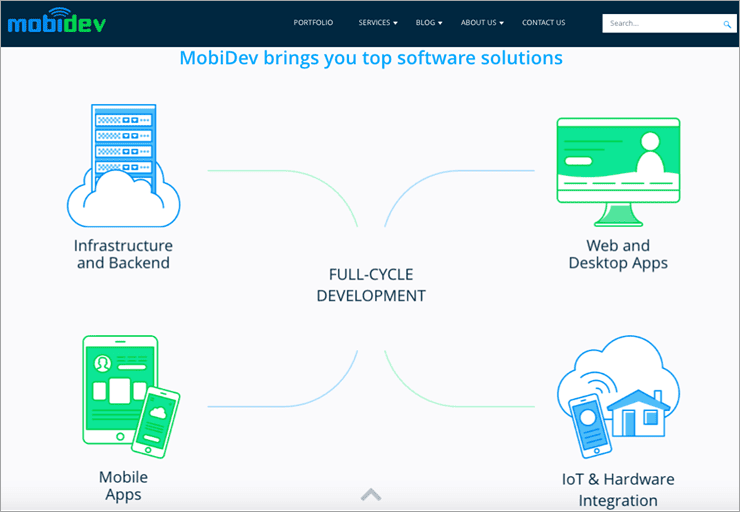Expand the Blog dropdown arrow
This screenshot has height=512, width=740.
tap(440, 23)
